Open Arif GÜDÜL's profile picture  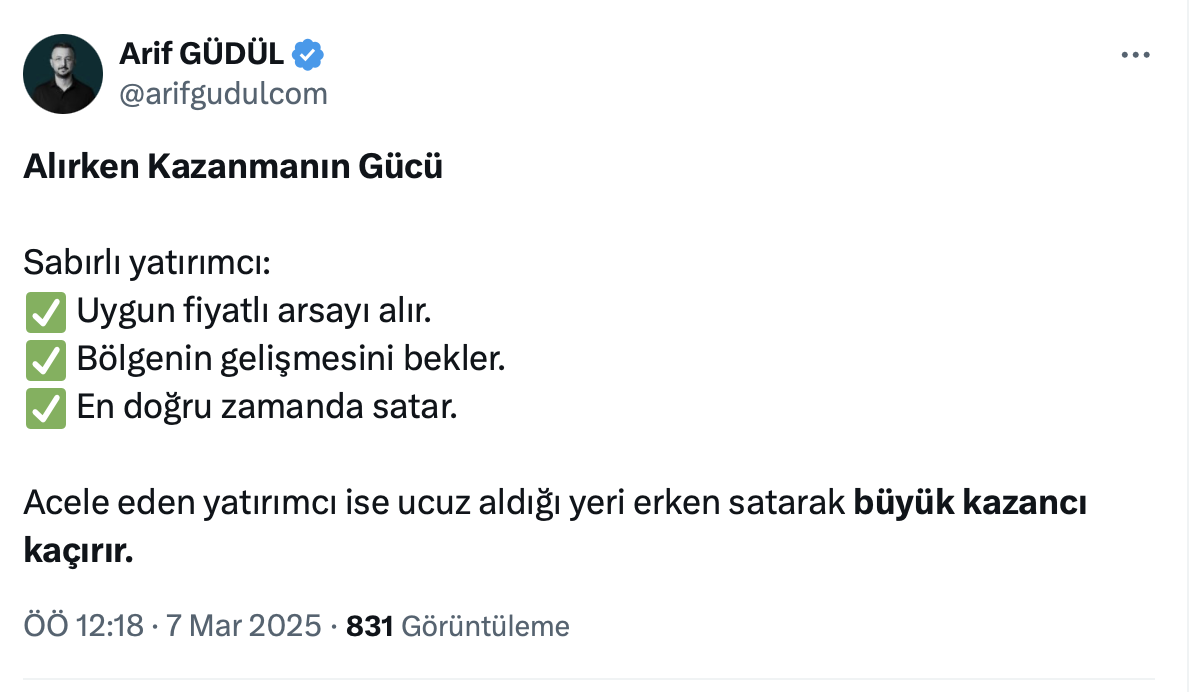63,73
